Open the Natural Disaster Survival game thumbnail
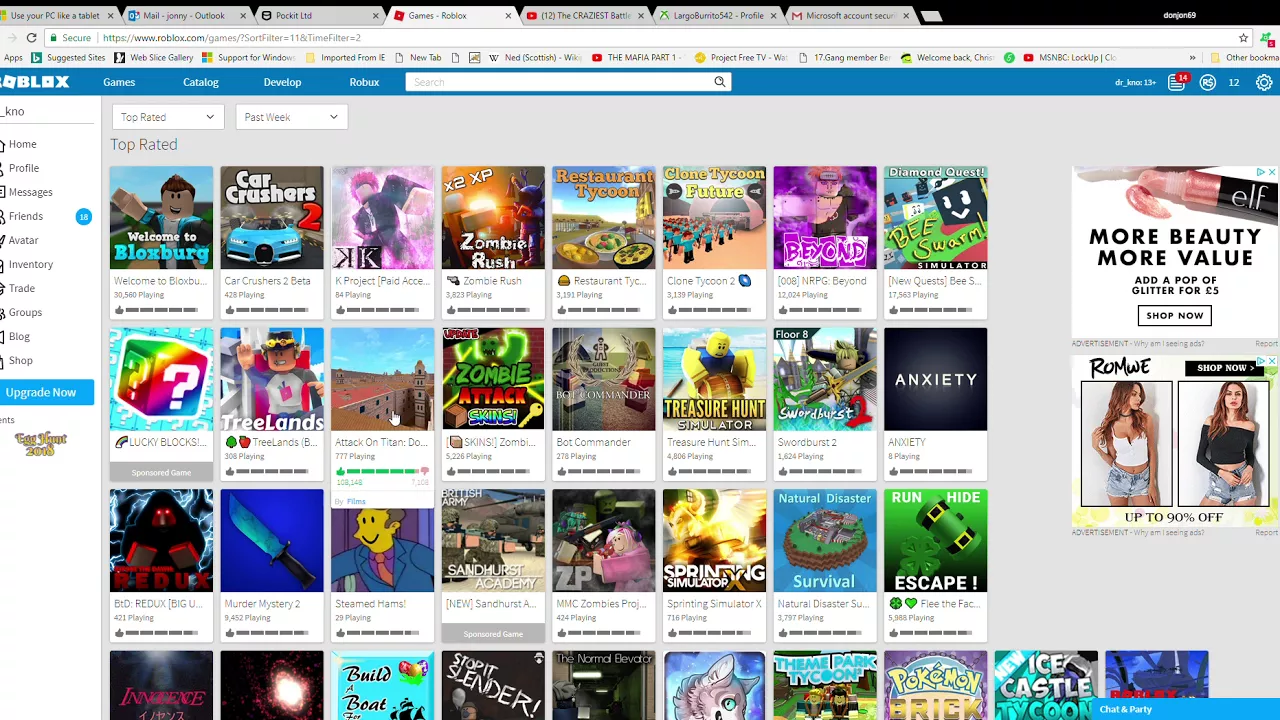Screen dimensions: 1280x720 coord(825,541)
